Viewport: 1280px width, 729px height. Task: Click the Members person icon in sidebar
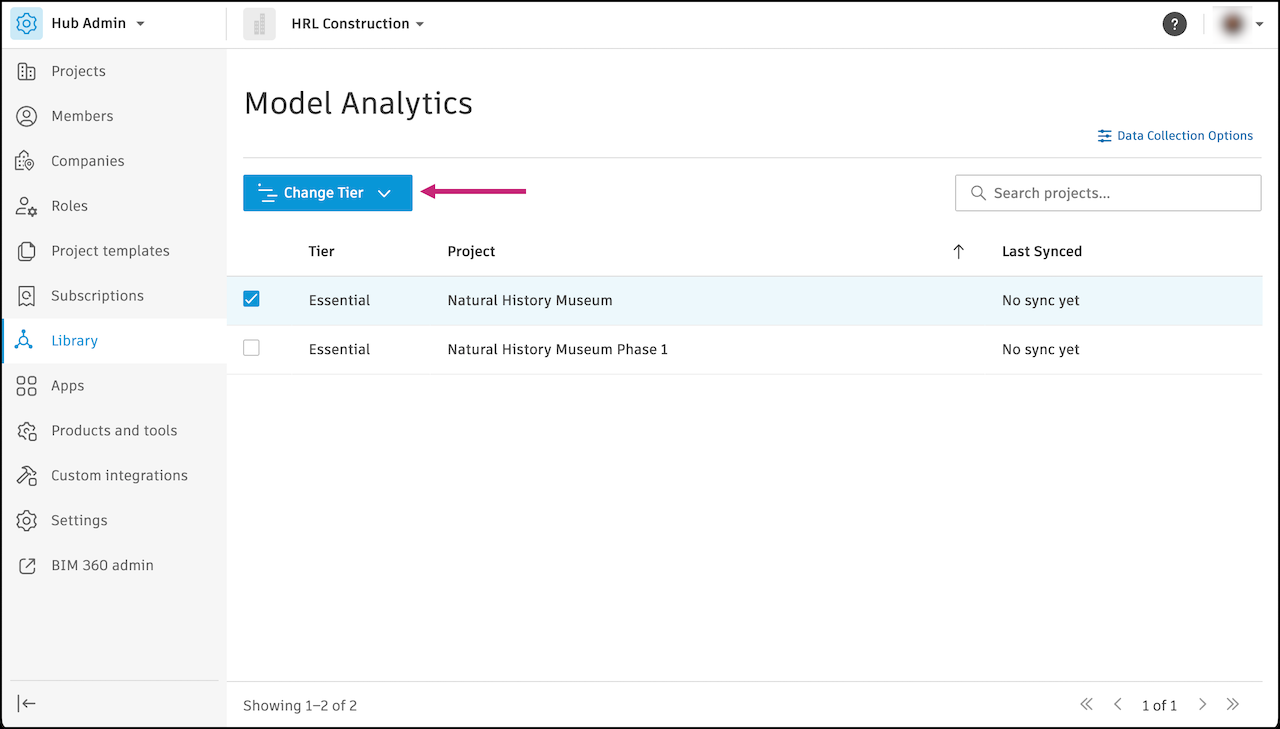[27, 116]
